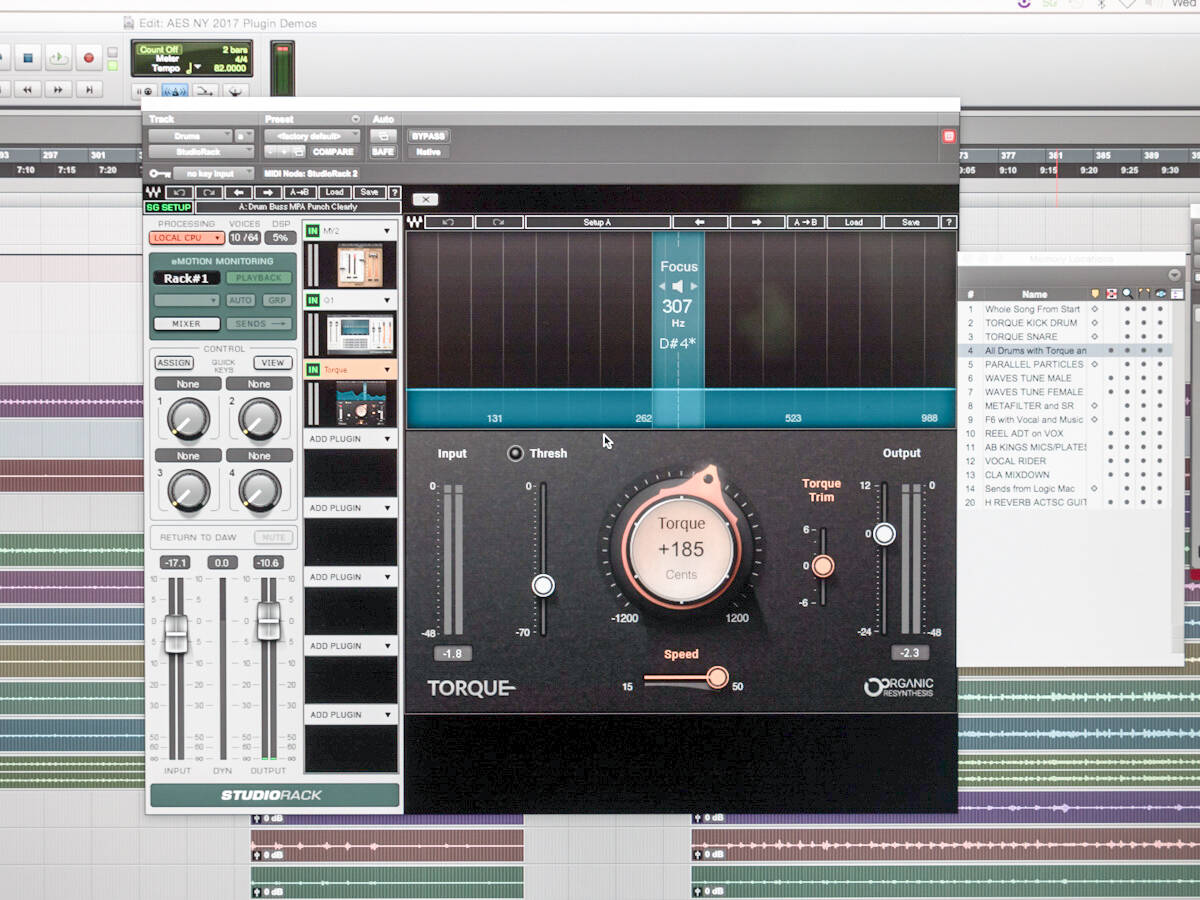The height and width of the screenshot is (900, 1200).
Task: Click Focus frequency left arrow
Action: point(661,287)
